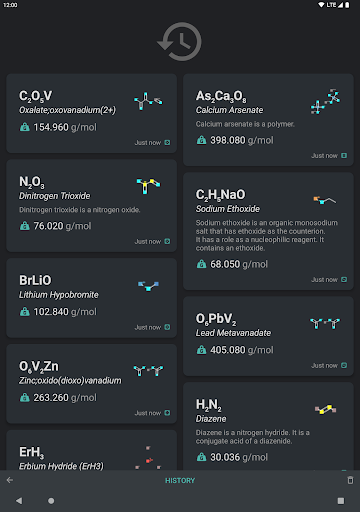Image resolution: width=360 pixels, height=512 pixels.
Task: Click the Dinitrogen Trioxide molecule icon
Action: pos(148,186)
